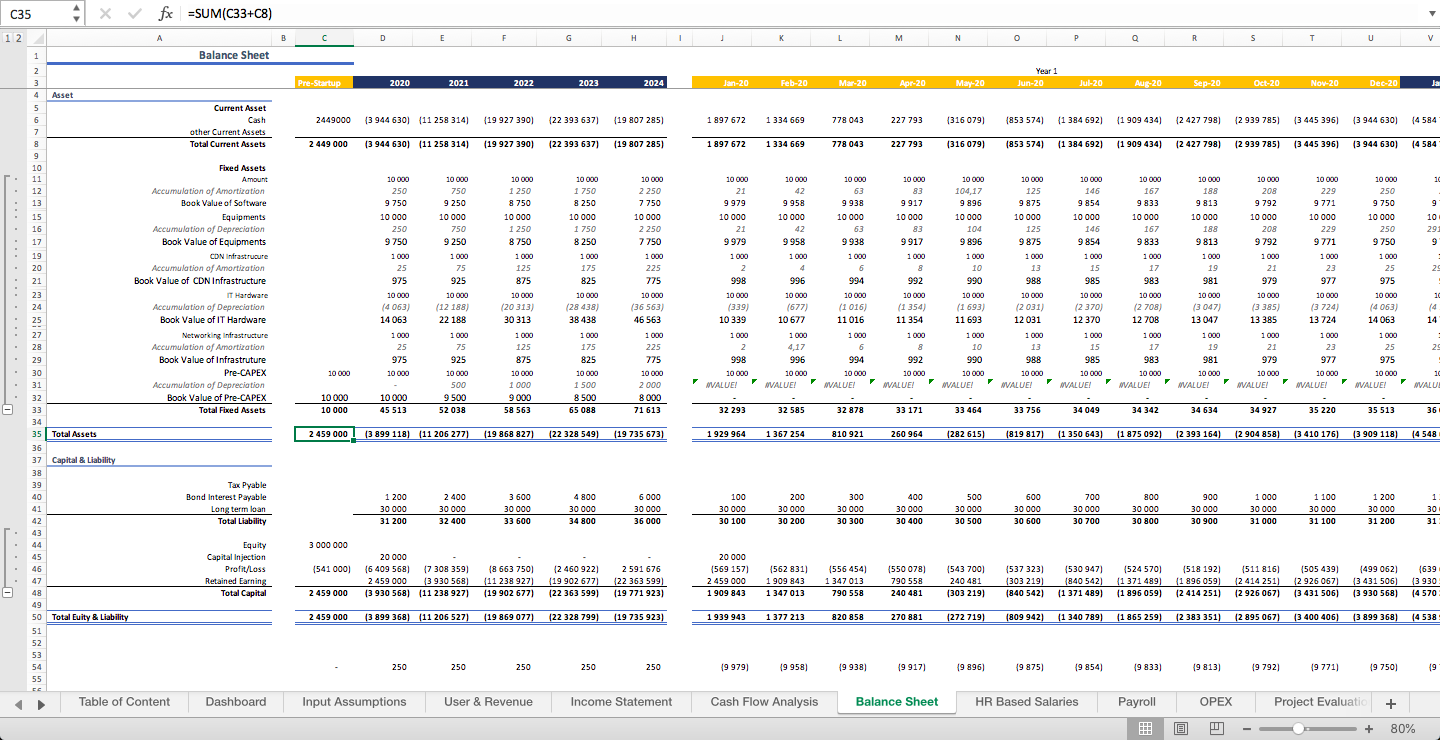Select column A header
Viewport: 1440px width, 740px height.
[159, 38]
